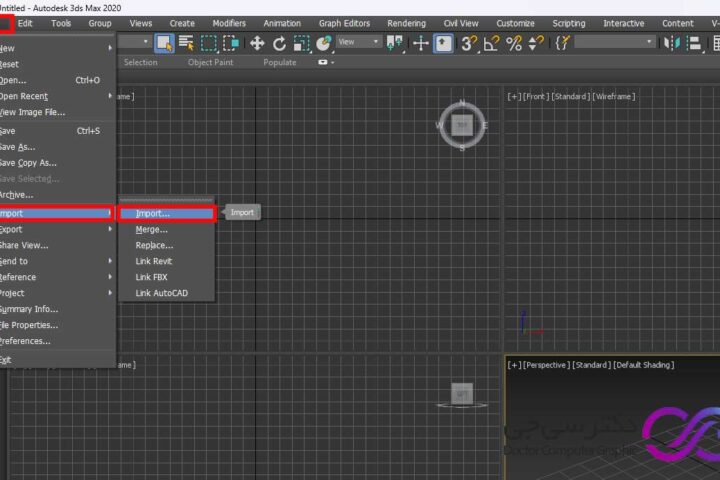
Task: Click the ribbon minimize toggle icon
Action: click(x=325, y=62)
